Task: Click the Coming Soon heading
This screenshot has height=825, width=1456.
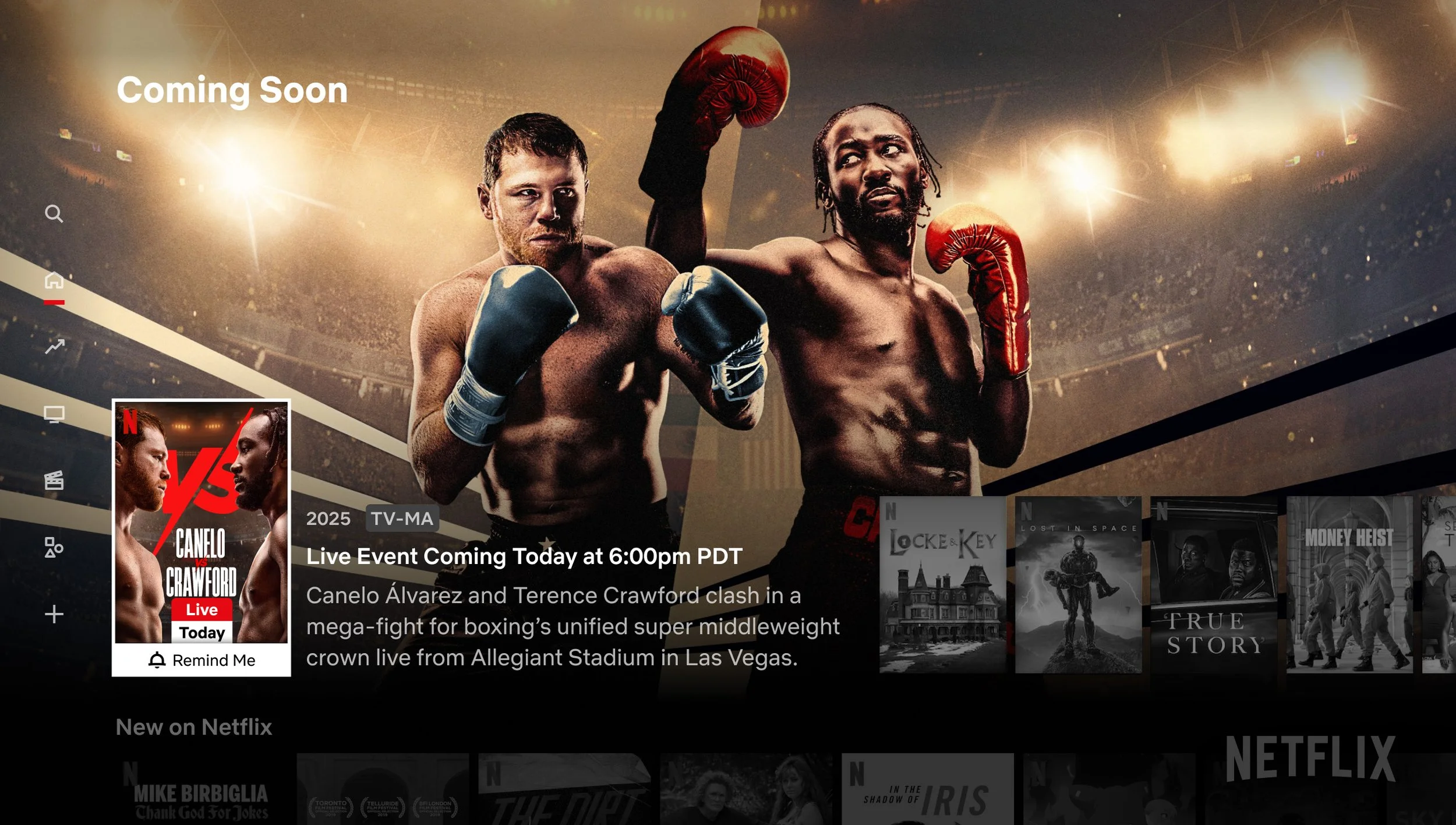Action: [x=232, y=91]
